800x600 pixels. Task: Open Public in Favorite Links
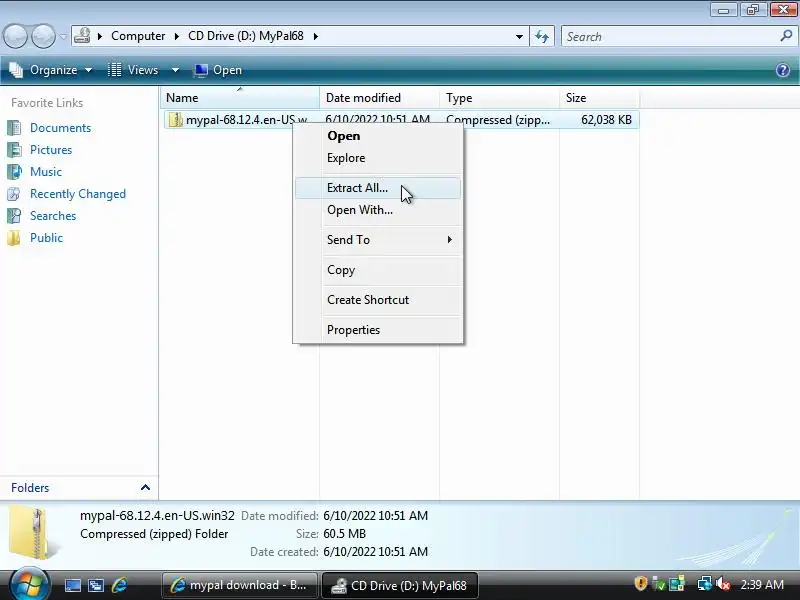click(46, 238)
